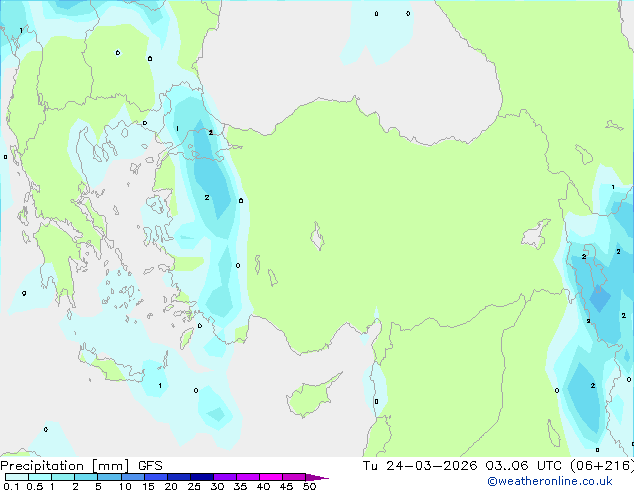
Task: Click the legend label '45'
Action: (286, 486)
